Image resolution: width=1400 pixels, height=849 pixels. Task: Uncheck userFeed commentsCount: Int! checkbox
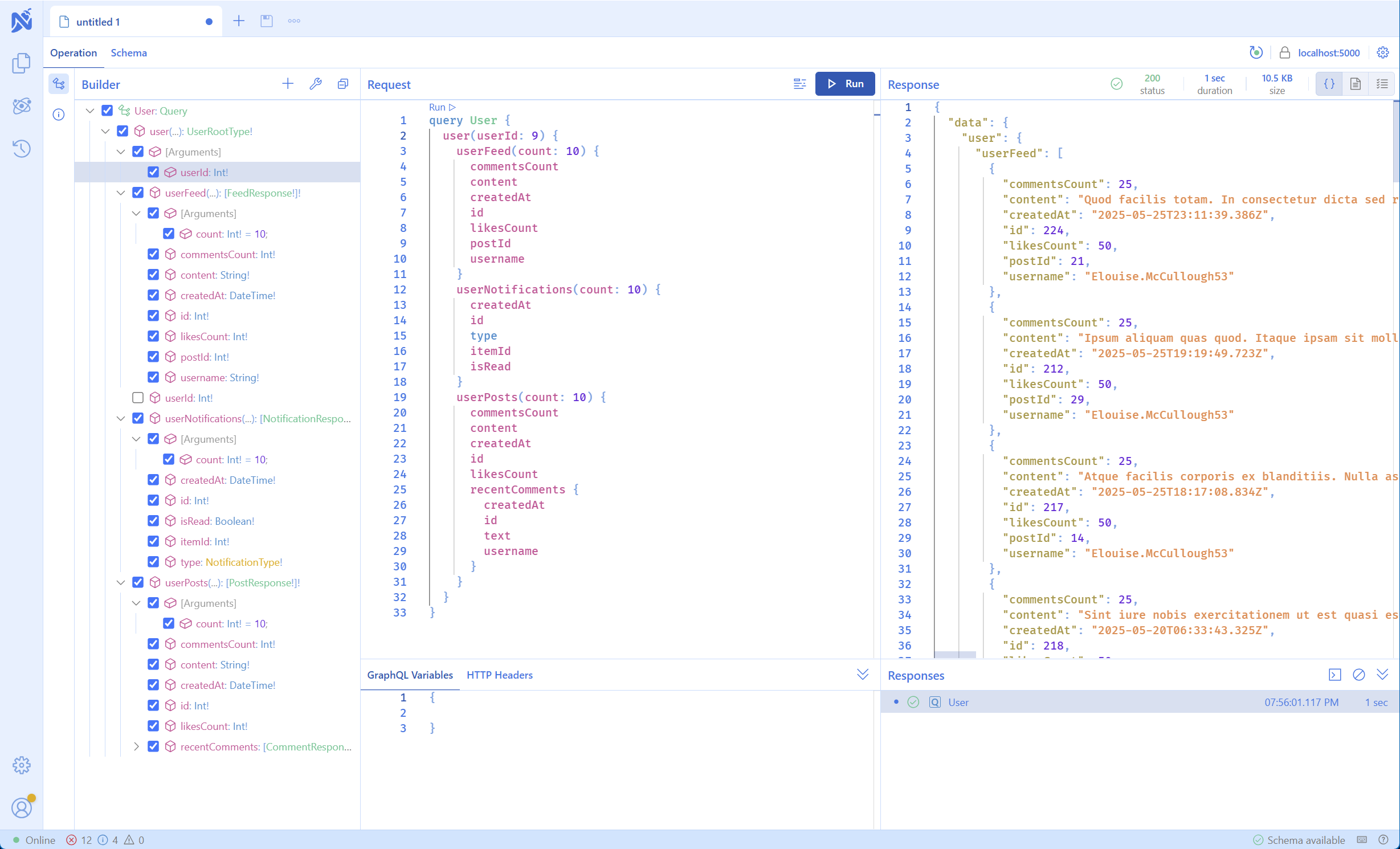coord(153,254)
